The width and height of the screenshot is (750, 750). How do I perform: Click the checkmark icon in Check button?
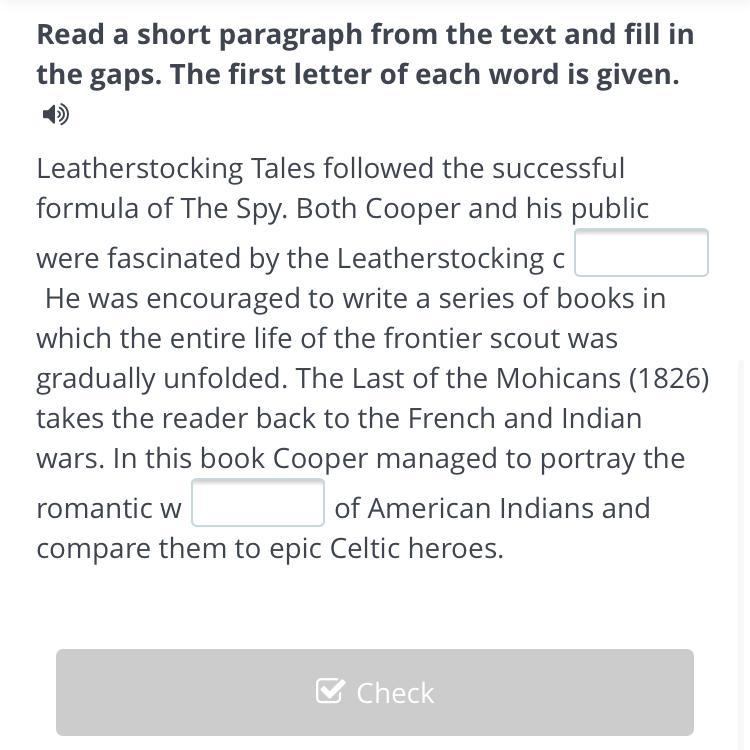(x=330, y=691)
